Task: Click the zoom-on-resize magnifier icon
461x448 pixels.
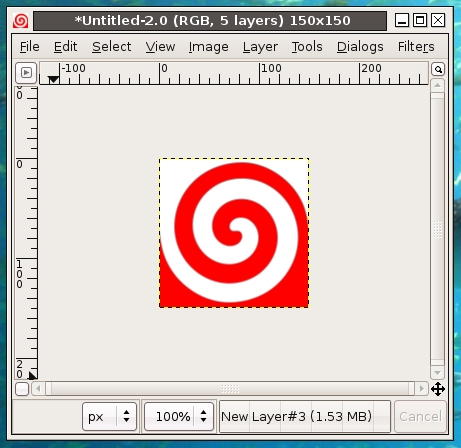Action: 438,69
